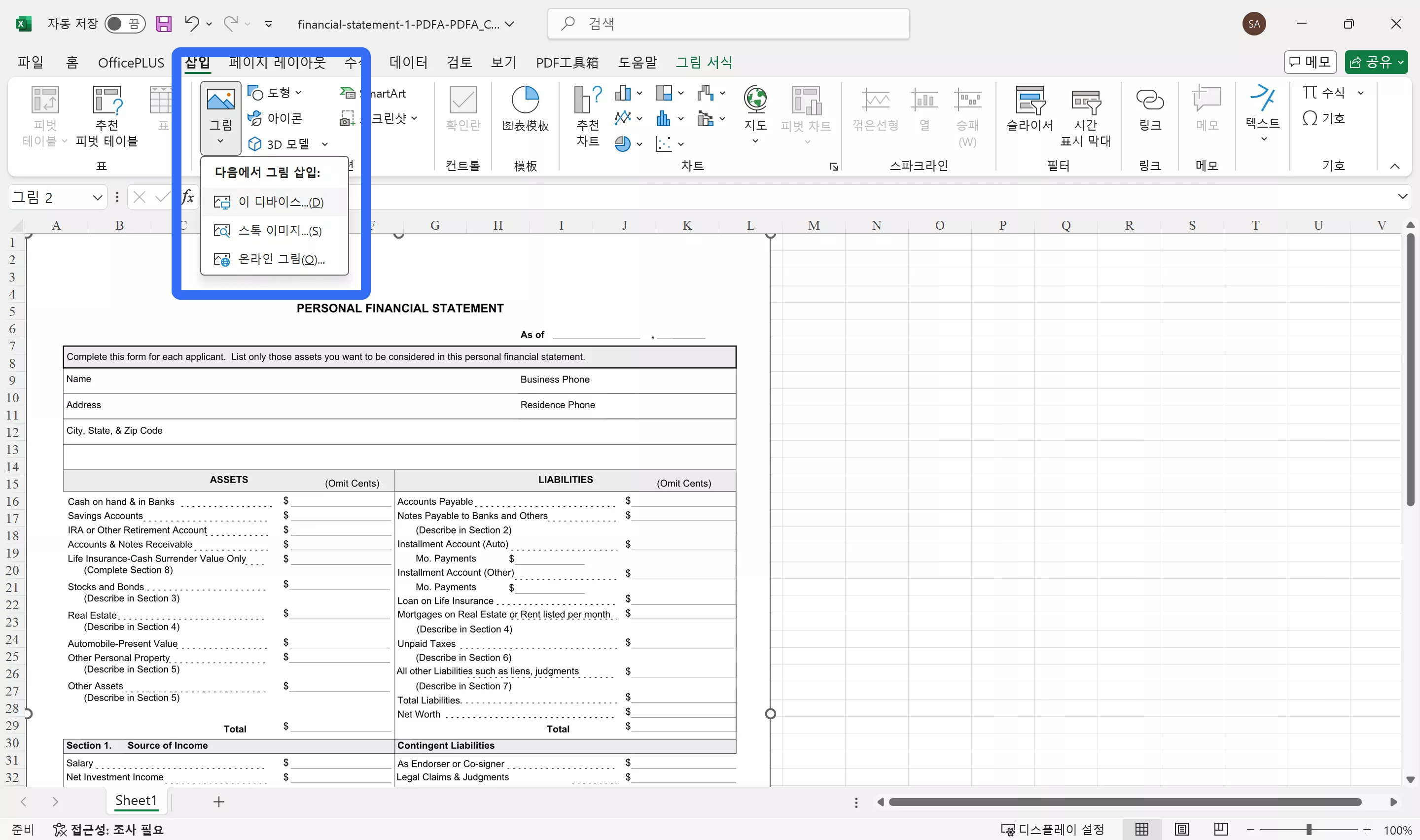Click the 100% zoom level
Image resolution: width=1420 pixels, height=840 pixels.
pos(1397,830)
